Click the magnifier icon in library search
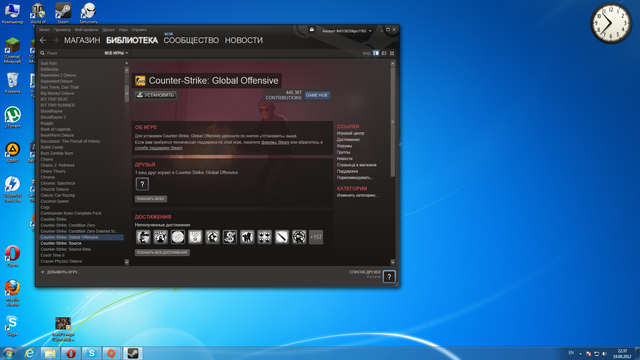640x360 pixels. pyautogui.click(x=42, y=53)
